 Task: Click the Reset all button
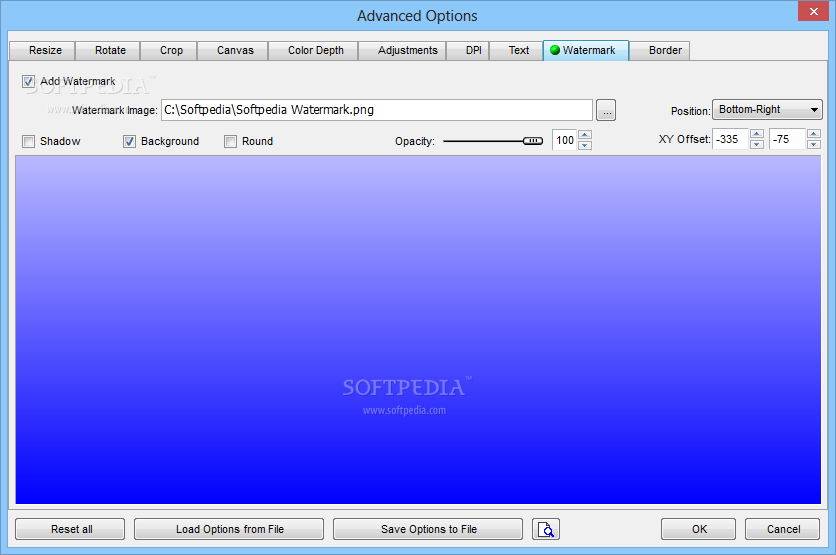70,529
